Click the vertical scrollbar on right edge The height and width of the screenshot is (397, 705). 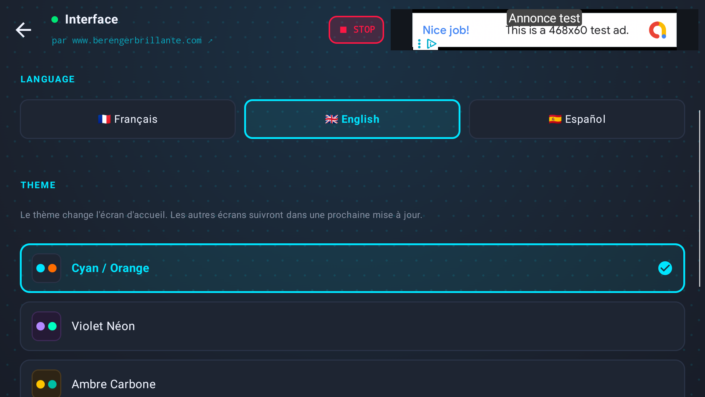700,198
